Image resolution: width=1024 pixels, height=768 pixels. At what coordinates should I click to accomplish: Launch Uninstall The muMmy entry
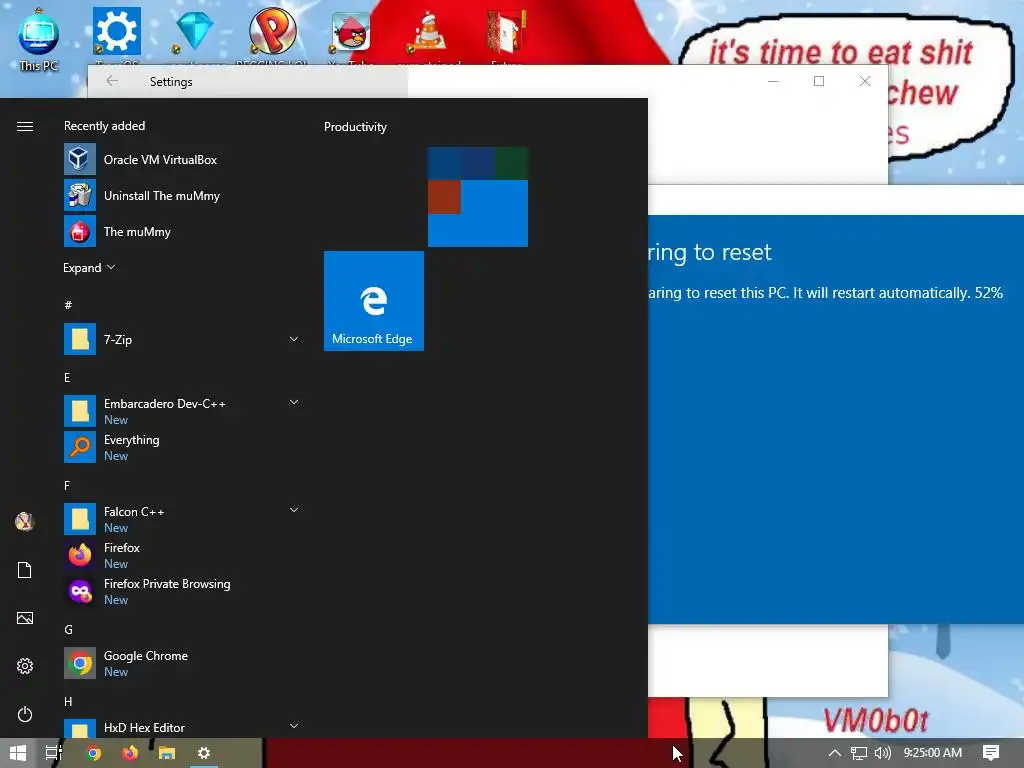click(x=182, y=195)
